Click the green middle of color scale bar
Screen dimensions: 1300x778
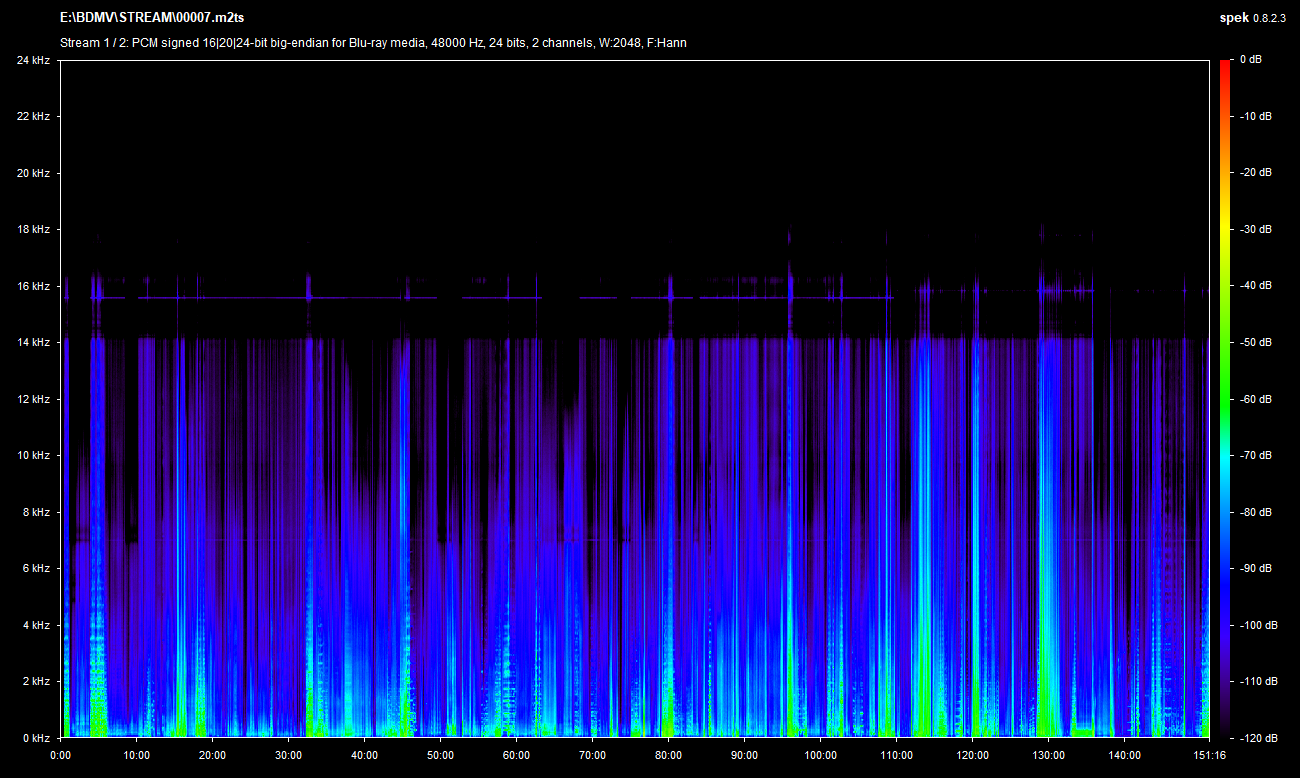(x=1225, y=400)
